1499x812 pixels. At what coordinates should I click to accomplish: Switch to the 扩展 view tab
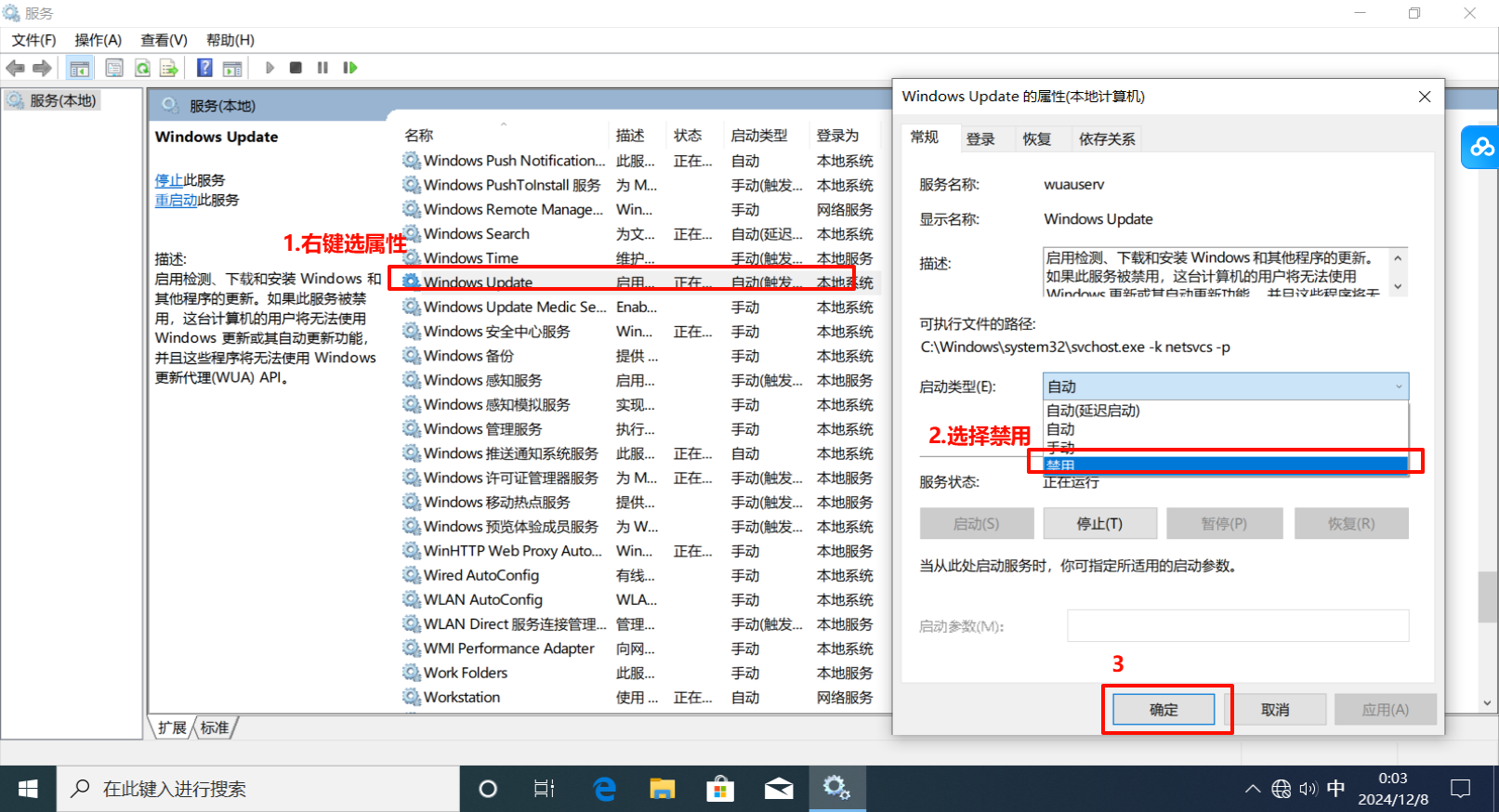point(172,727)
